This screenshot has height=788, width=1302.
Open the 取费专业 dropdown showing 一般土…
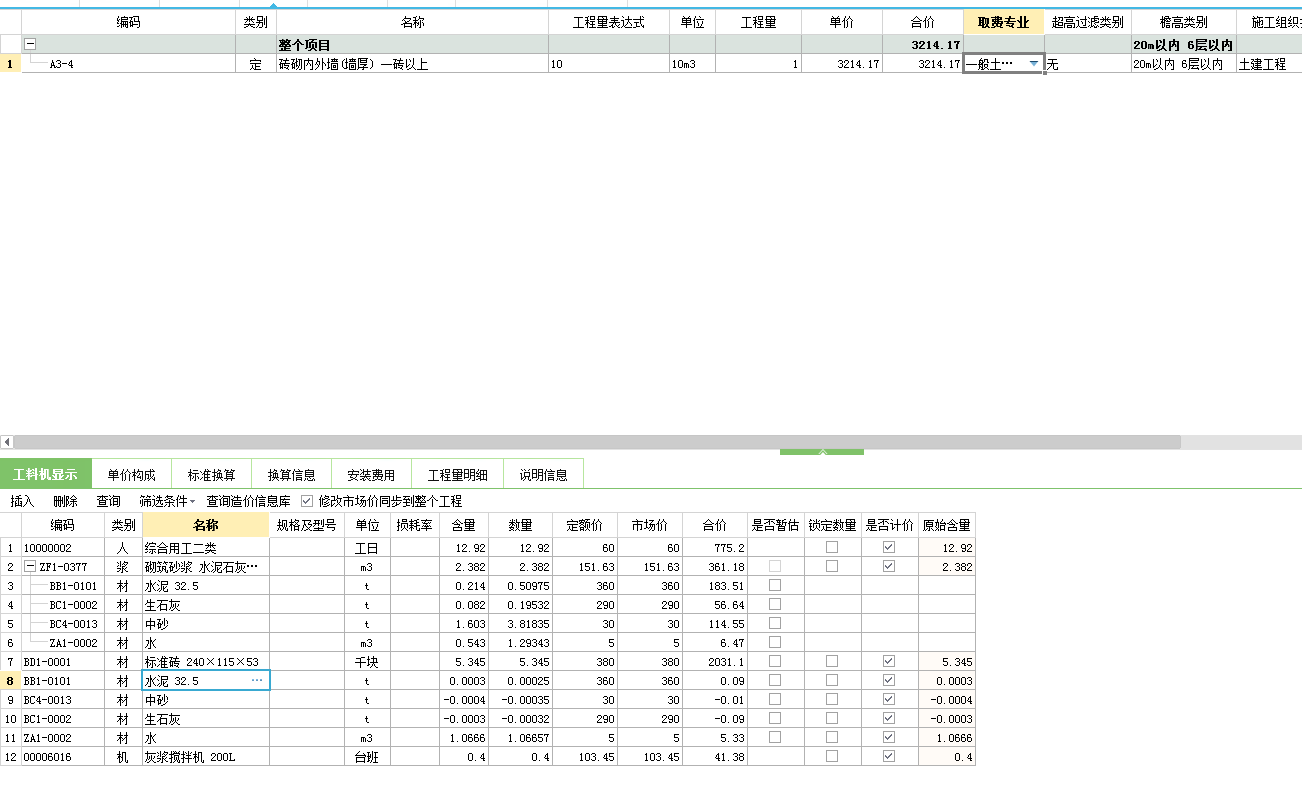pos(1033,64)
